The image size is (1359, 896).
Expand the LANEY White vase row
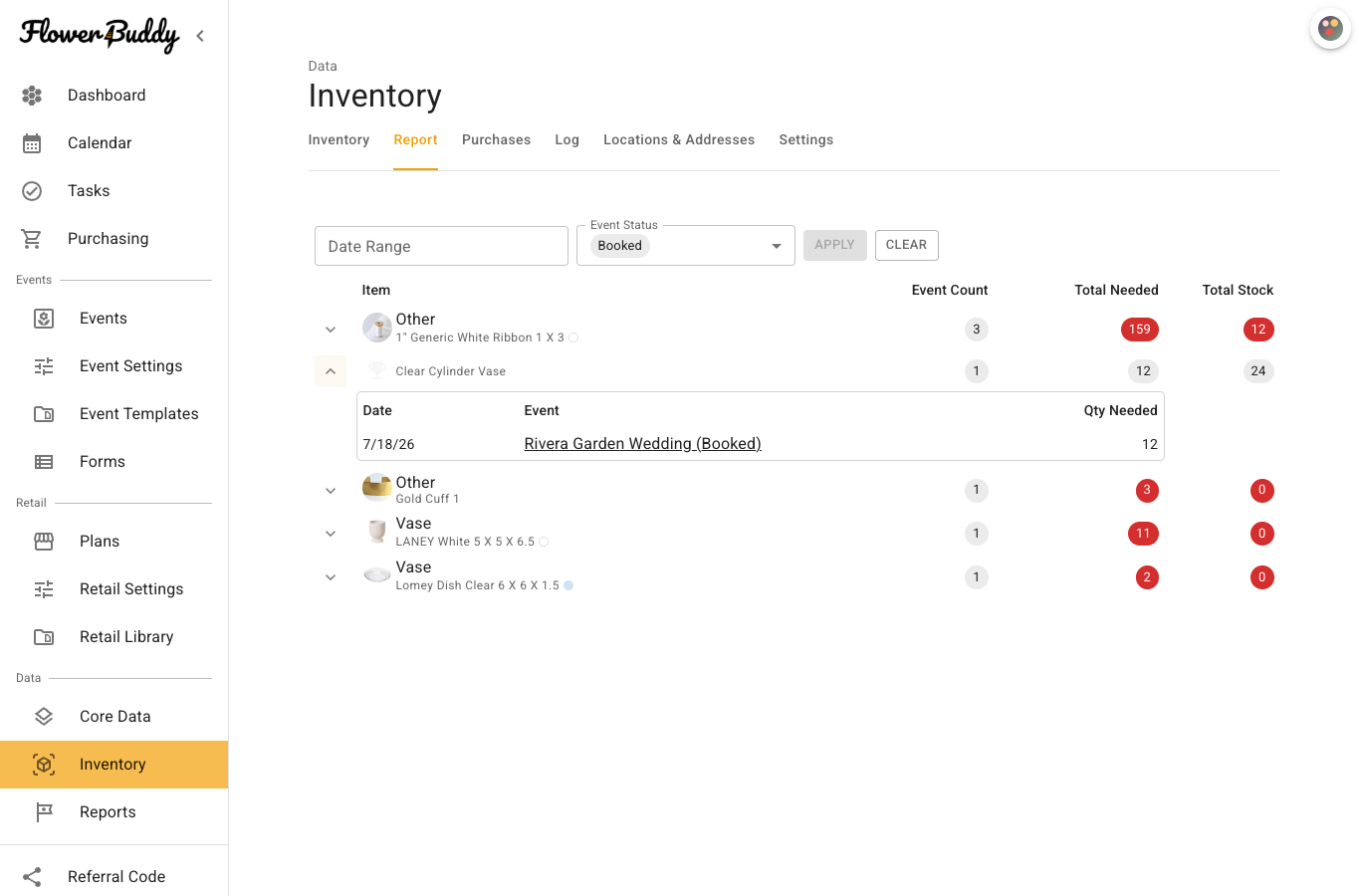[x=331, y=534]
